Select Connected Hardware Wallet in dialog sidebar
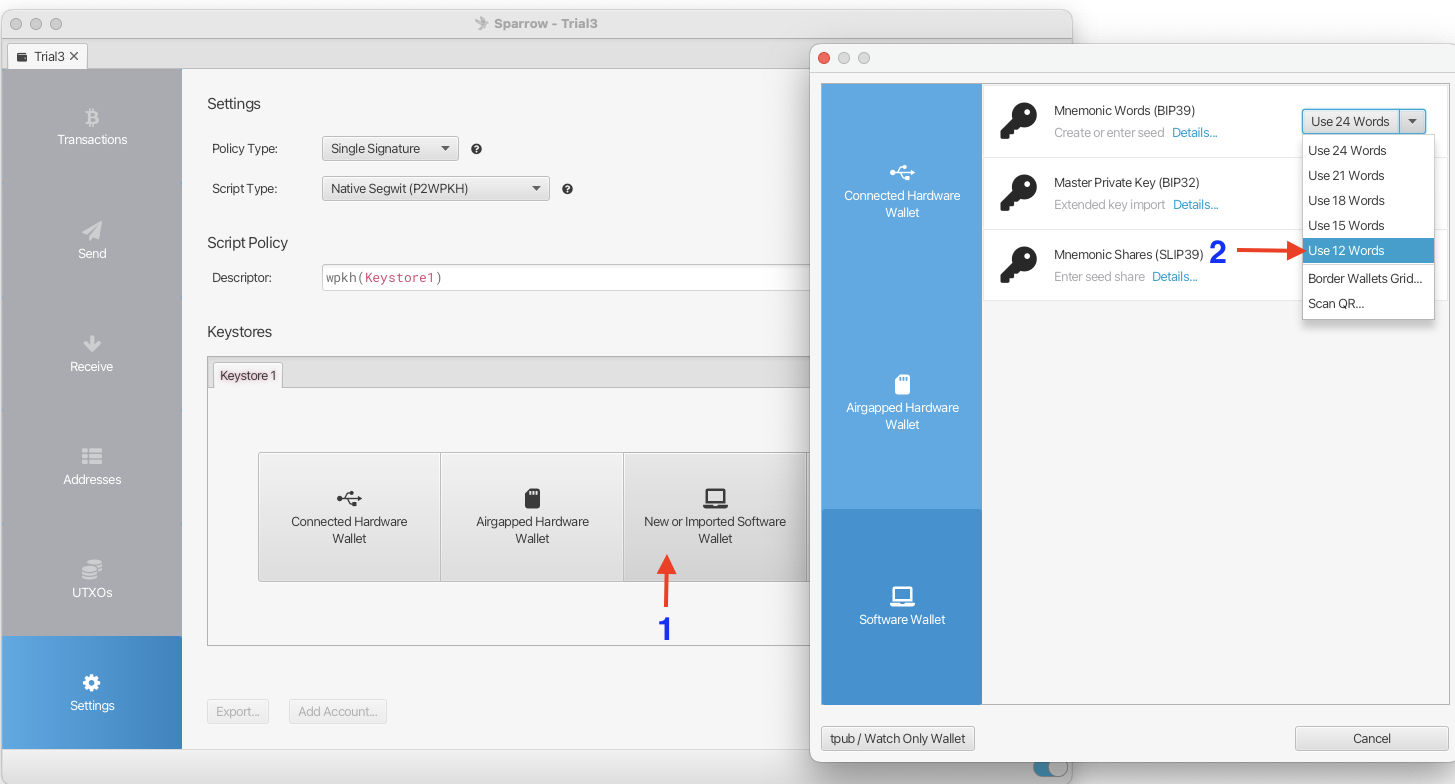This screenshot has width=1455, height=784. click(902, 190)
